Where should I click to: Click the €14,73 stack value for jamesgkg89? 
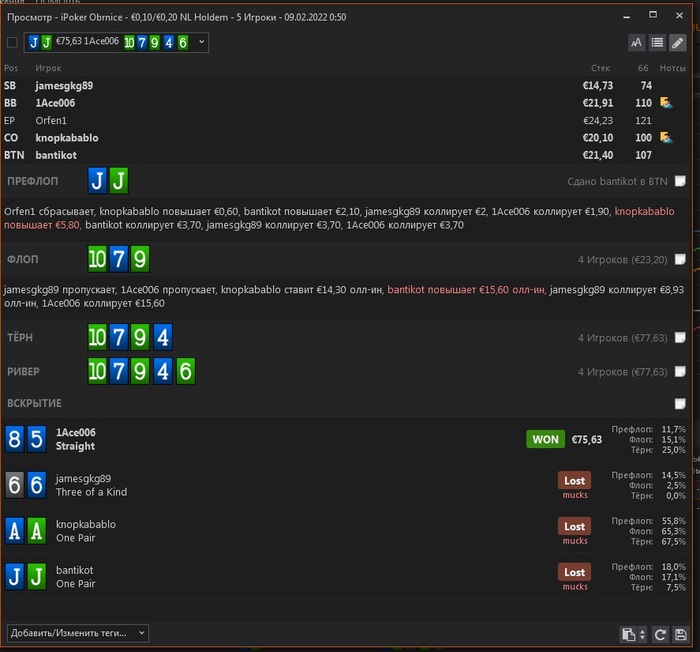tap(598, 86)
